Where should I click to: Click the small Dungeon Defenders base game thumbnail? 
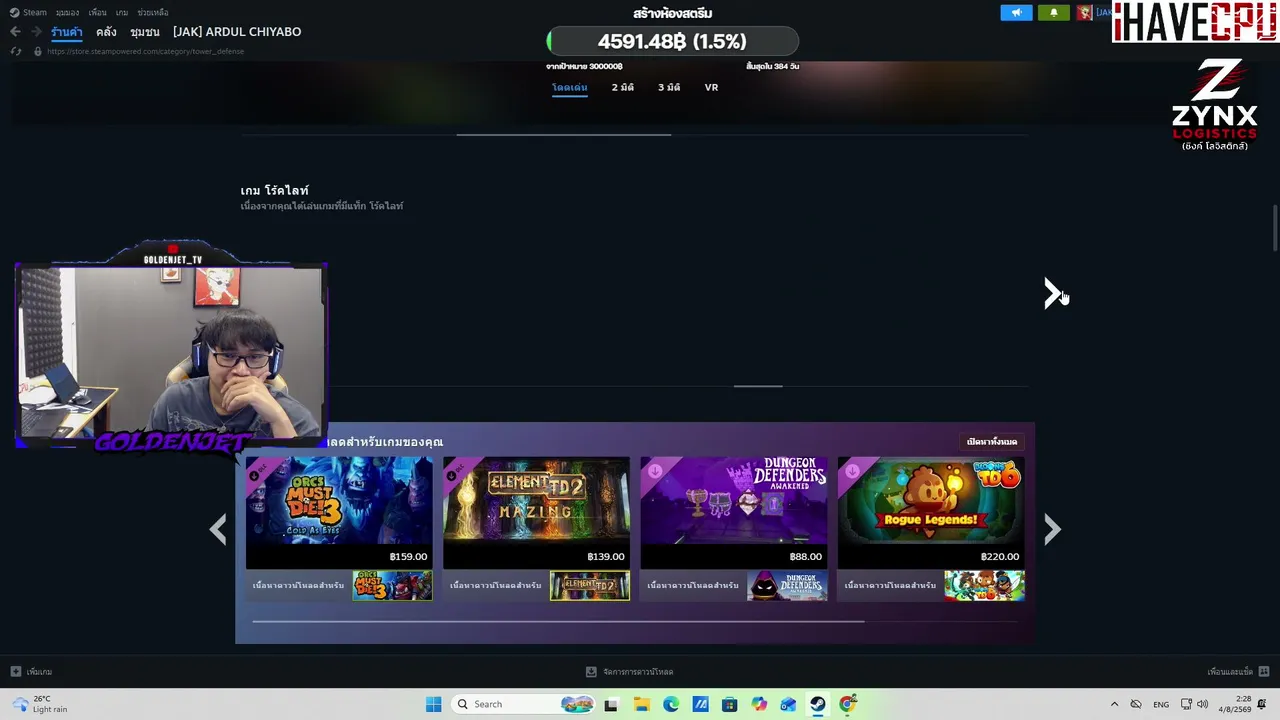[x=787, y=585]
